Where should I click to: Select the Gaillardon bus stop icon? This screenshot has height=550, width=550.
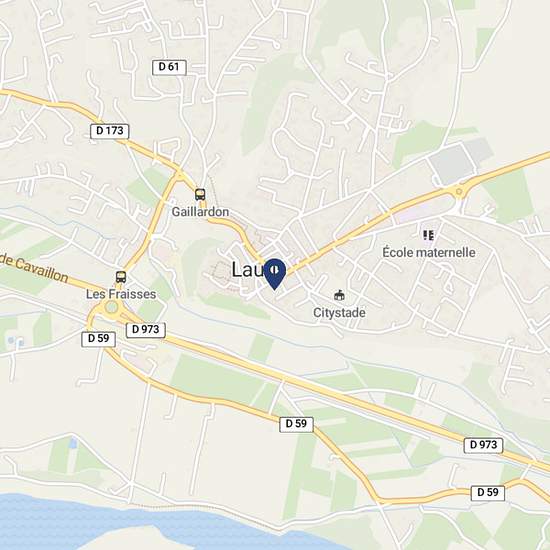click(200, 194)
